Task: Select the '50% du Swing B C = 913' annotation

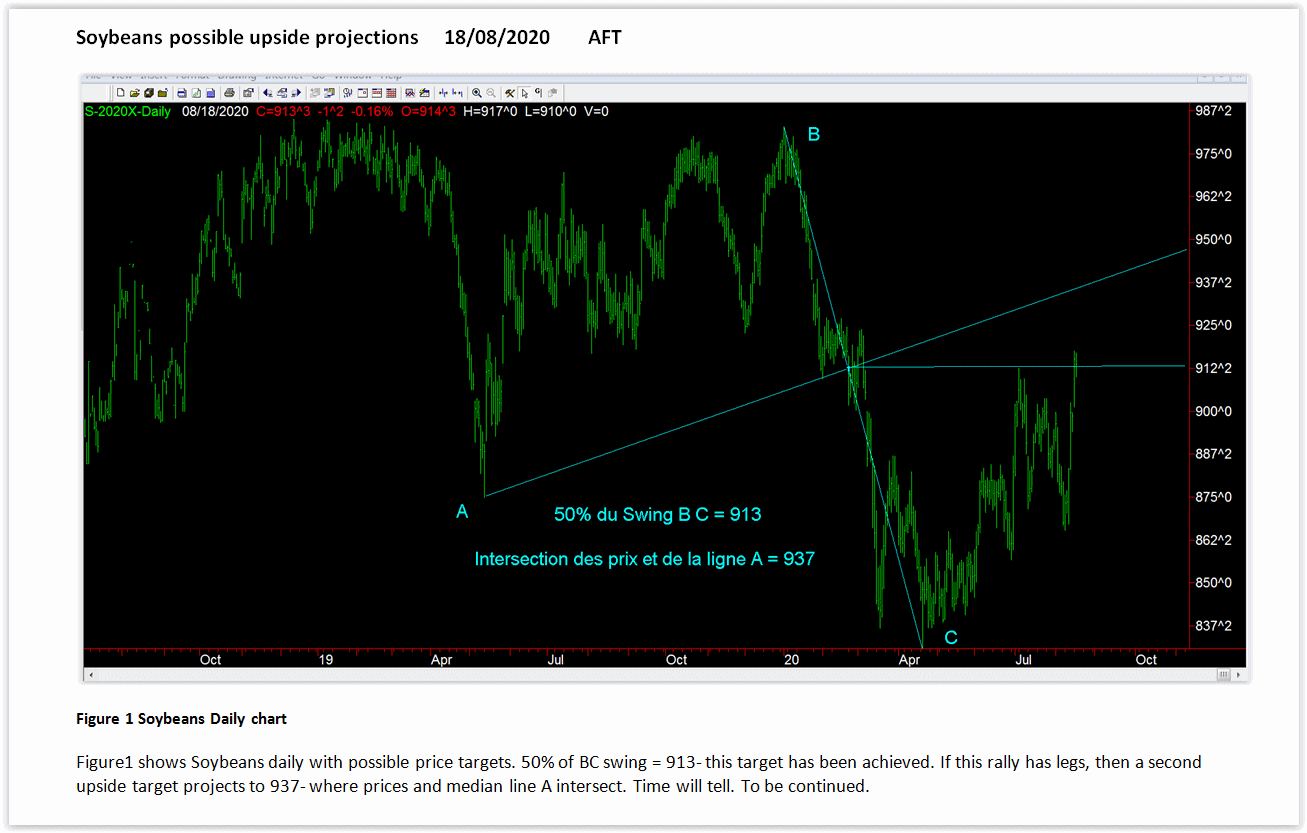Action: pyautogui.click(x=657, y=515)
